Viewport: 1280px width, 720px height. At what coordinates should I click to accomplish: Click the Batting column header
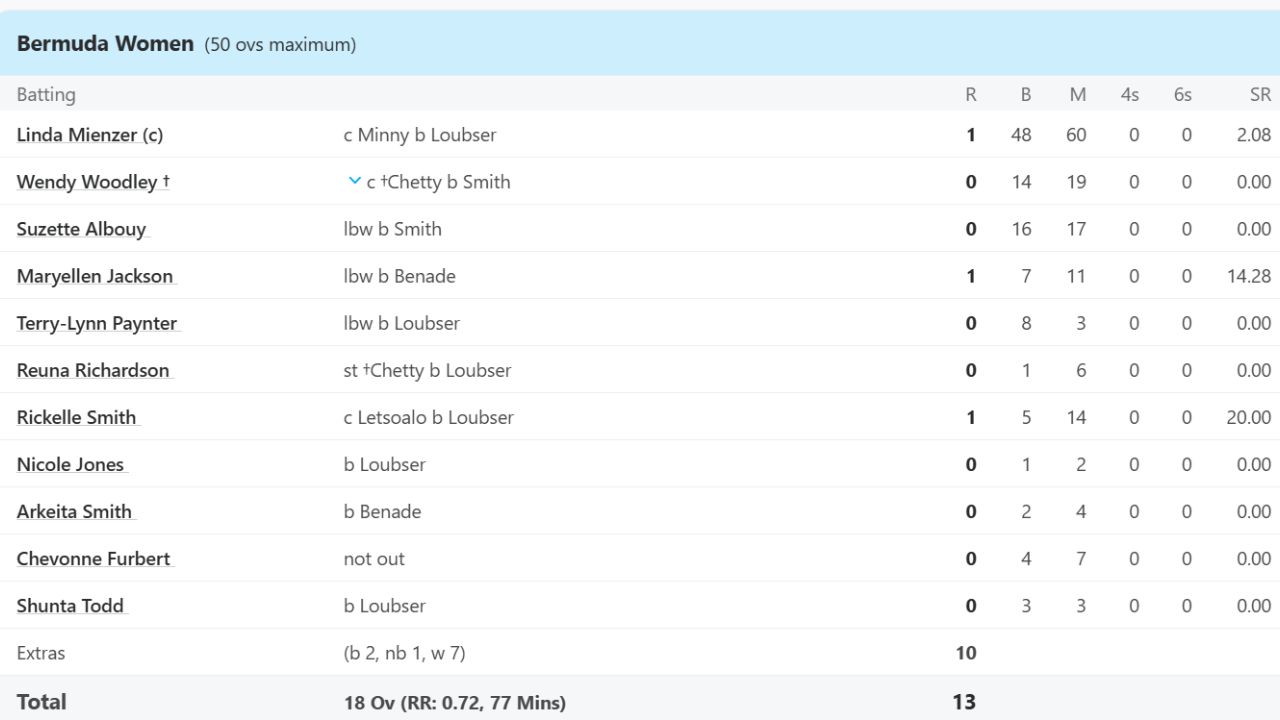point(46,95)
